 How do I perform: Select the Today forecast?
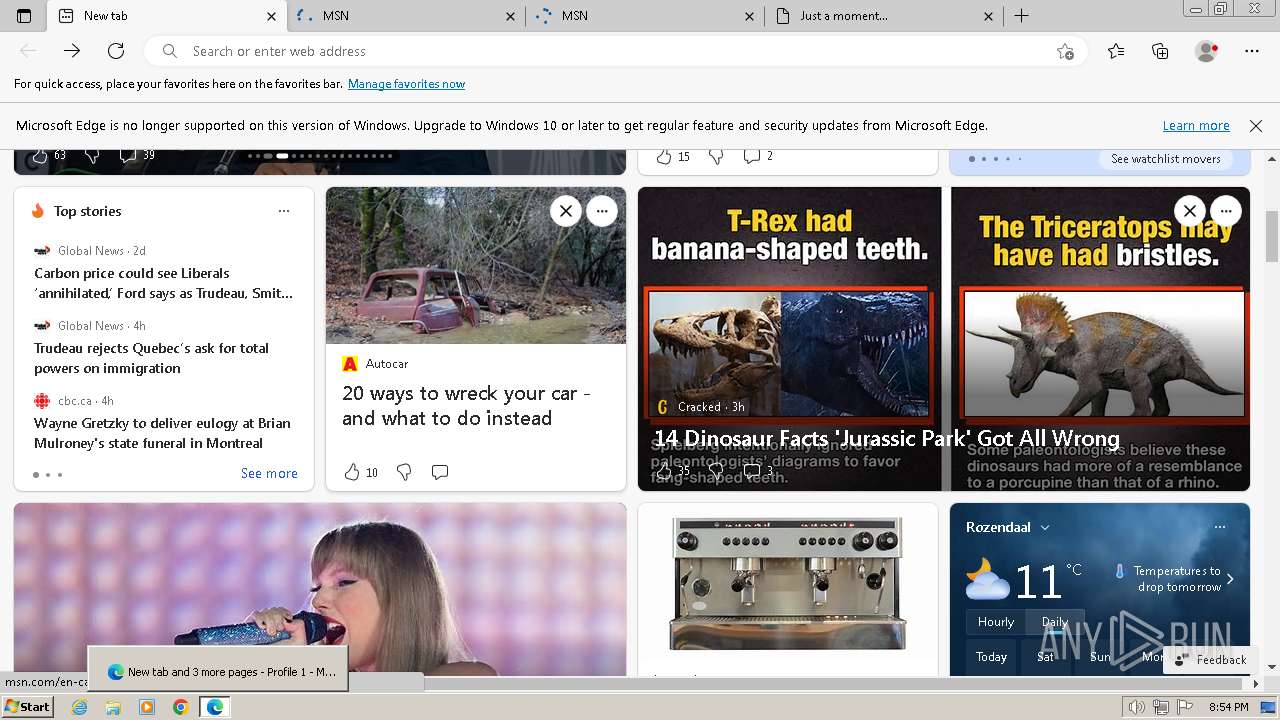[x=991, y=657]
